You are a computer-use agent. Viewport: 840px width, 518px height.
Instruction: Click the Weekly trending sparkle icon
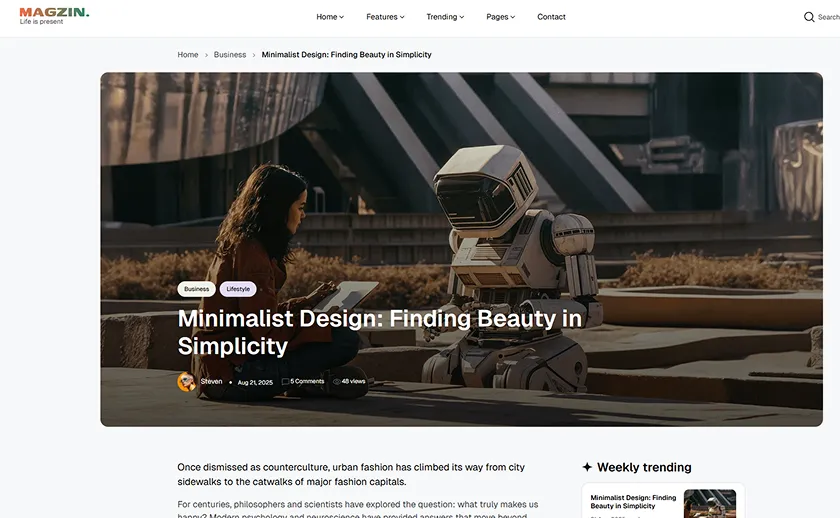tap(587, 467)
